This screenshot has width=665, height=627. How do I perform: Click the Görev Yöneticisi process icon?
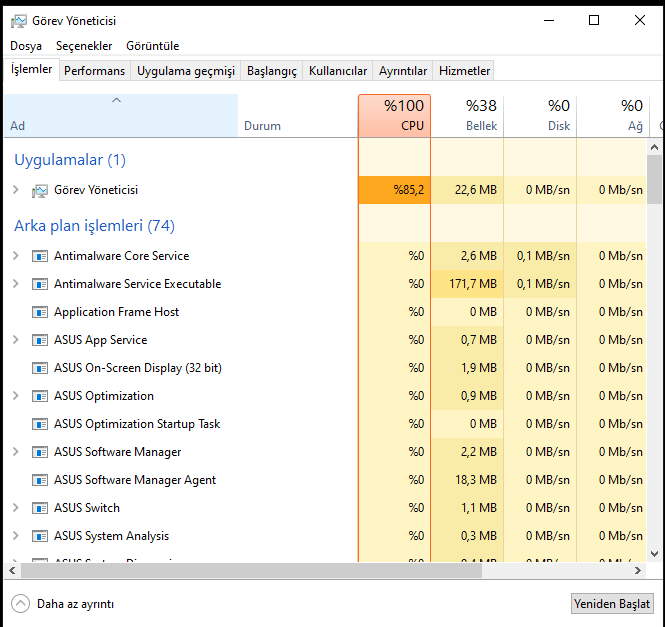point(39,190)
